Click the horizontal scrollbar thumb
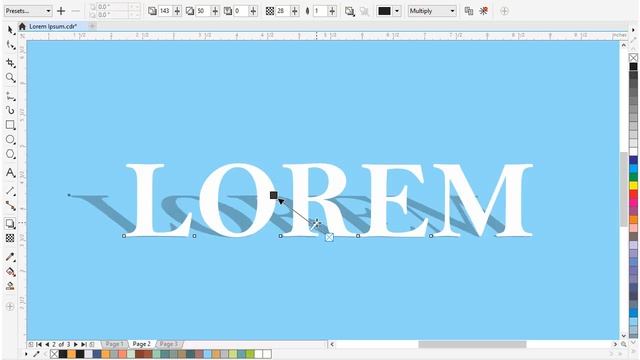Image resolution: width=640 pixels, height=360 pixels. [472, 344]
